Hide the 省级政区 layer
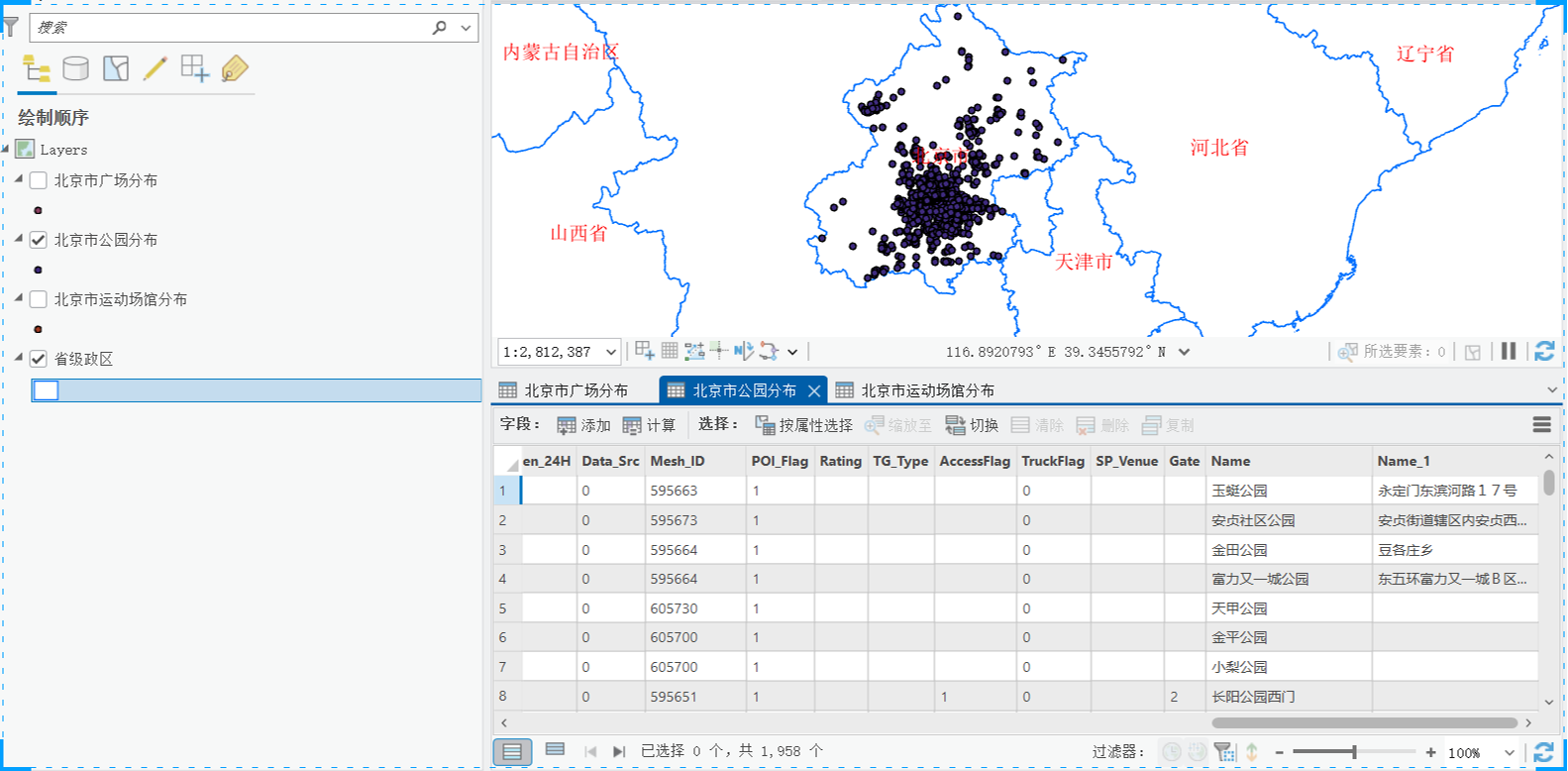Screen dimensions: 1568x771 pyautogui.click(x=39, y=359)
